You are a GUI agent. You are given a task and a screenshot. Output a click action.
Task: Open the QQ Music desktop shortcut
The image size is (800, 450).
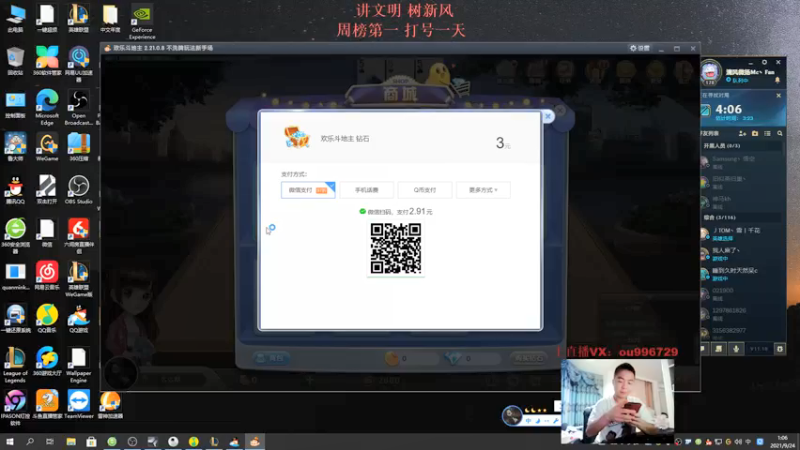[47, 319]
